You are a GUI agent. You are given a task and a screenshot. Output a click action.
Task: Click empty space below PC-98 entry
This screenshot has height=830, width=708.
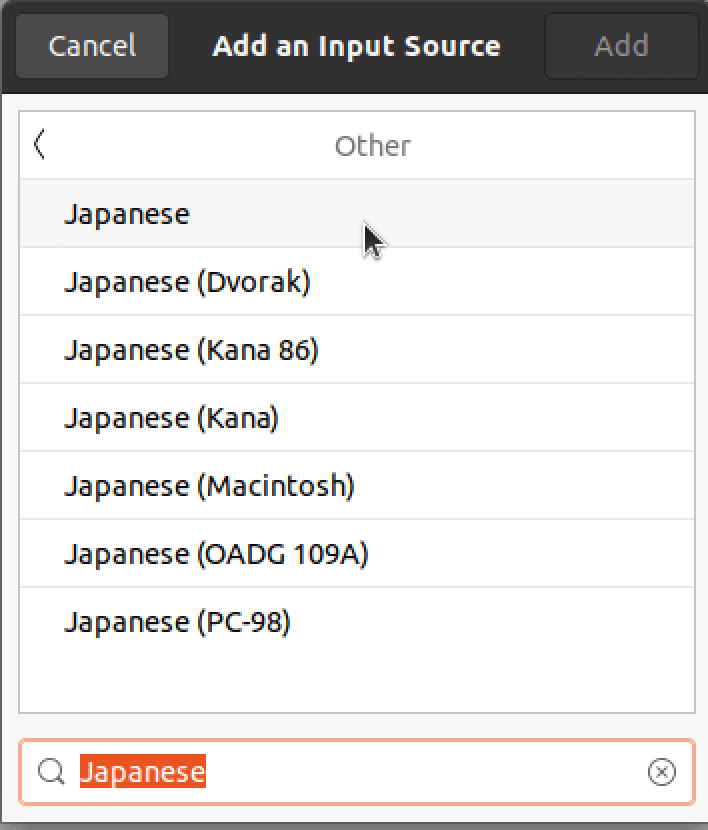[357, 683]
